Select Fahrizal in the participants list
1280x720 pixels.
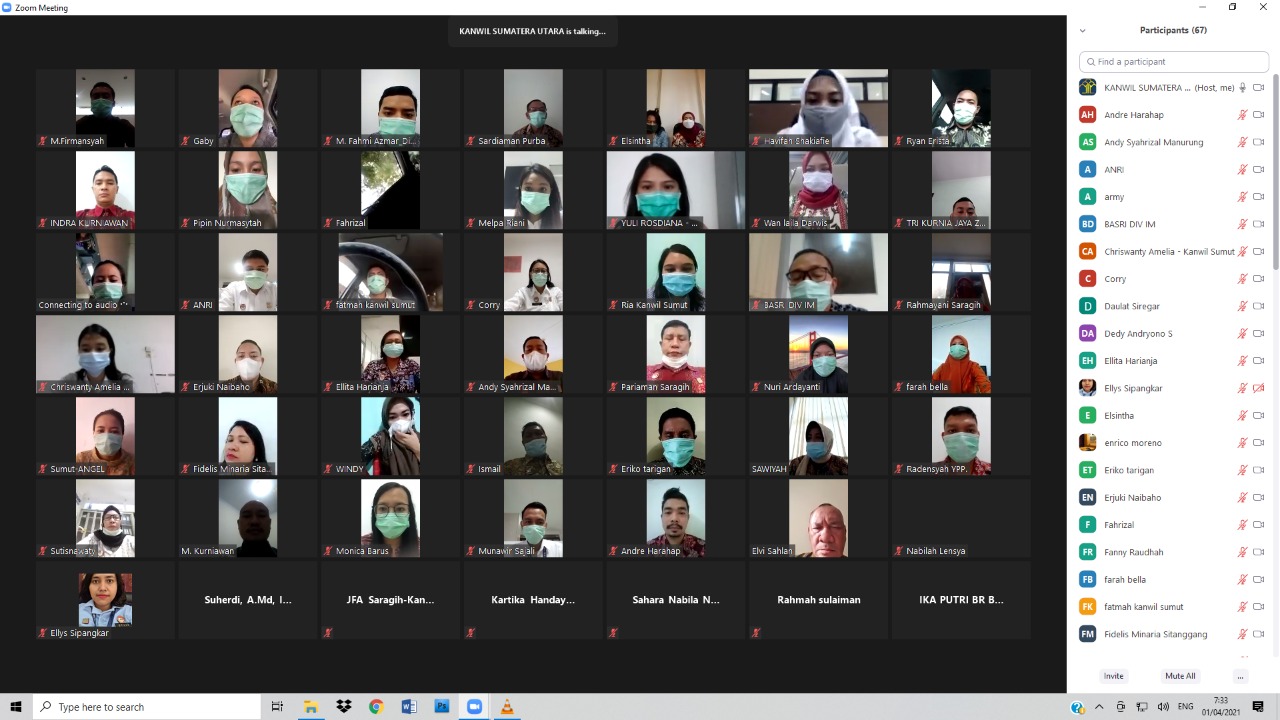pos(1174,524)
